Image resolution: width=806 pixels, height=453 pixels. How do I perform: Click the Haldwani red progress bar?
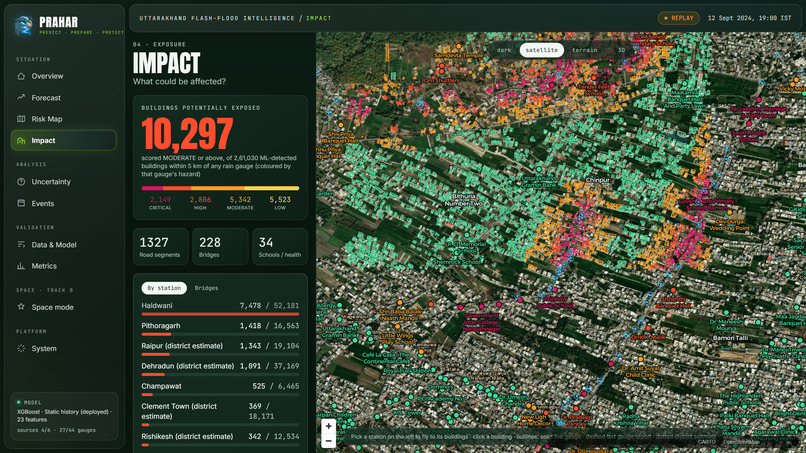click(220, 314)
